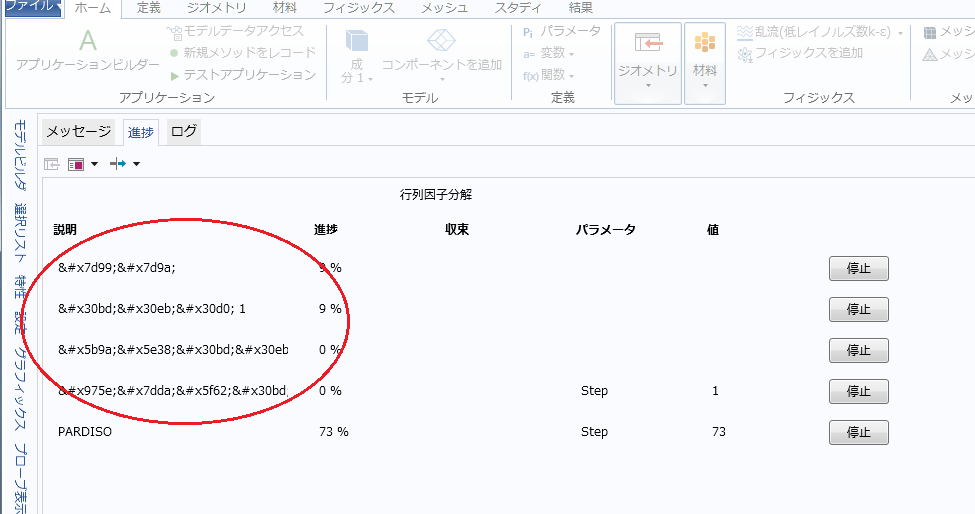Image resolution: width=975 pixels, height=514 pixels.
Task: Click Test Application (テストアプリケーション) play icon
Action: click(175, 75)
